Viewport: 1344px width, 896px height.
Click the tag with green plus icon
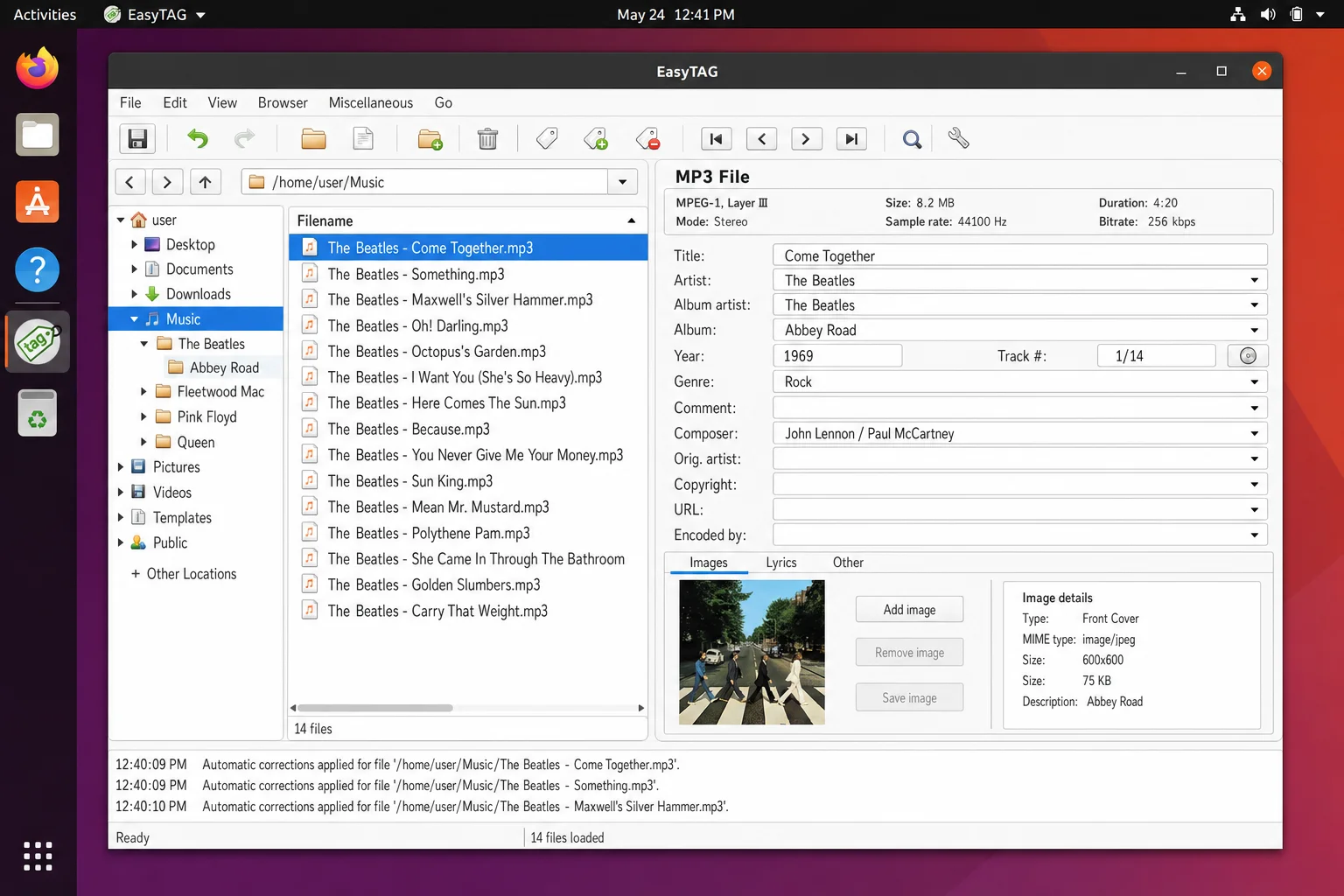(x=596, y=139)
